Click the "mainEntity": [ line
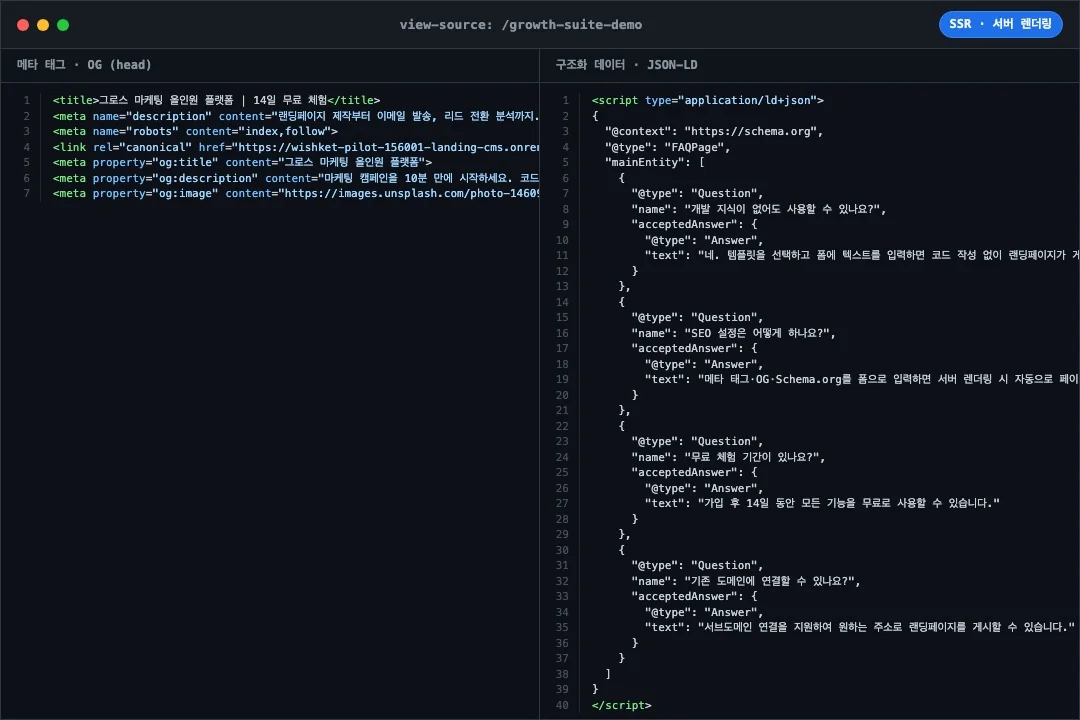The height and width of the screenshot is (720, 1080). [x=654, y=162]
